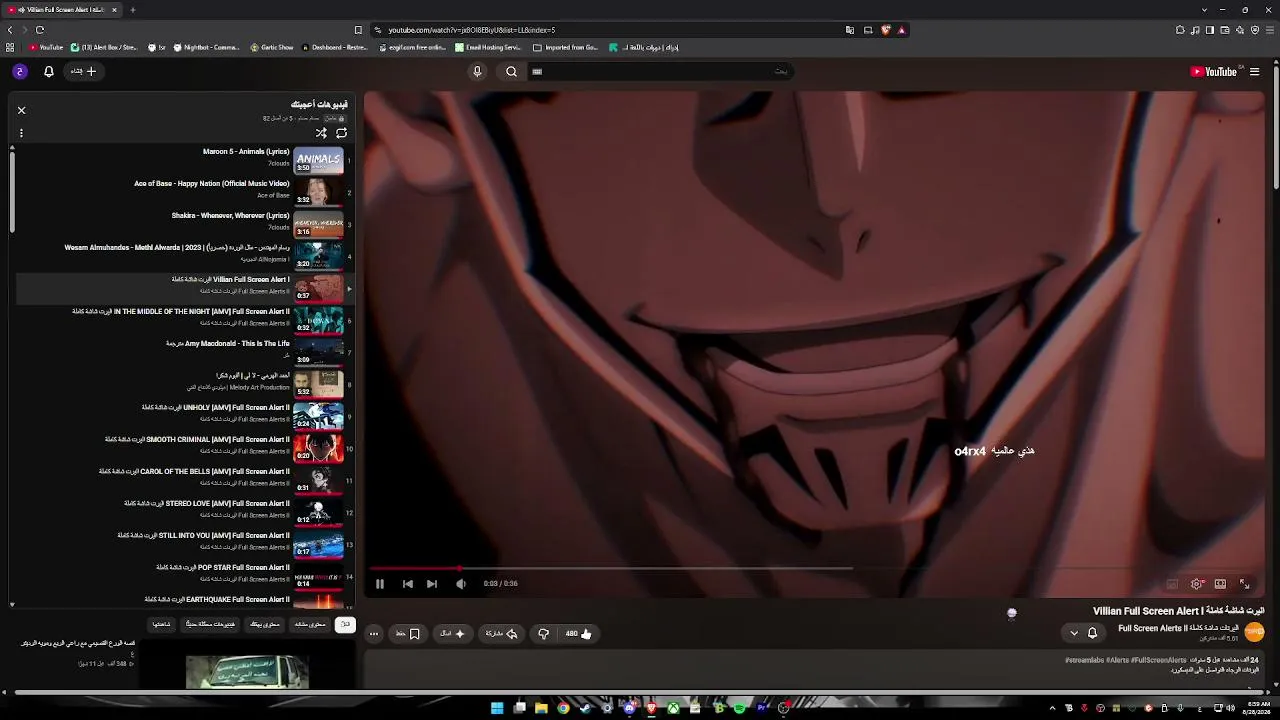Save the video with the bookmark button

coord(408,633)
